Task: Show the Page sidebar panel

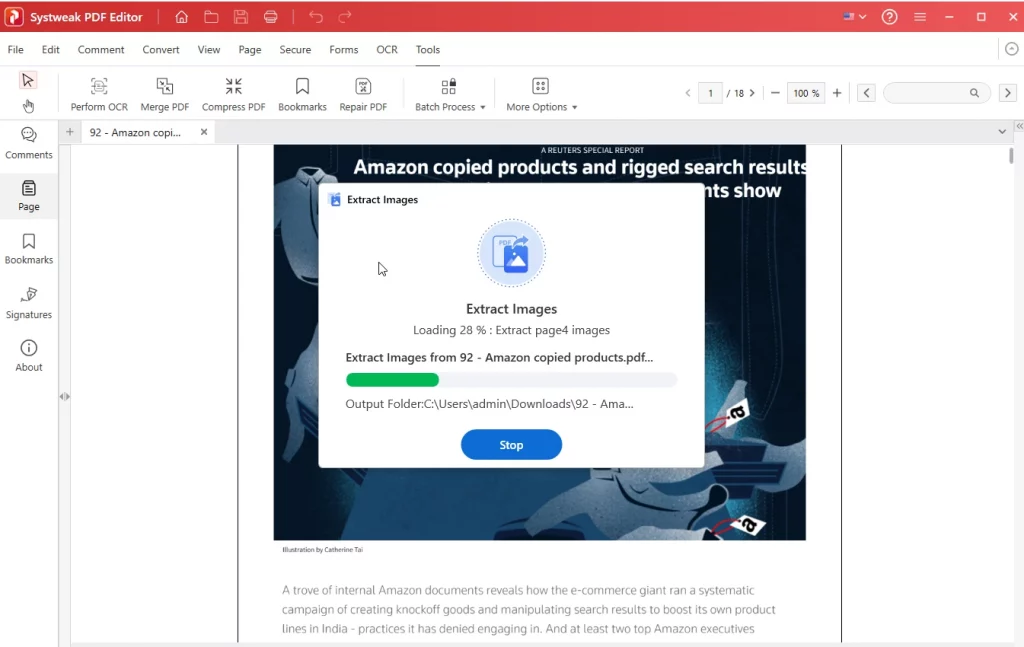Action: (29, 196)
